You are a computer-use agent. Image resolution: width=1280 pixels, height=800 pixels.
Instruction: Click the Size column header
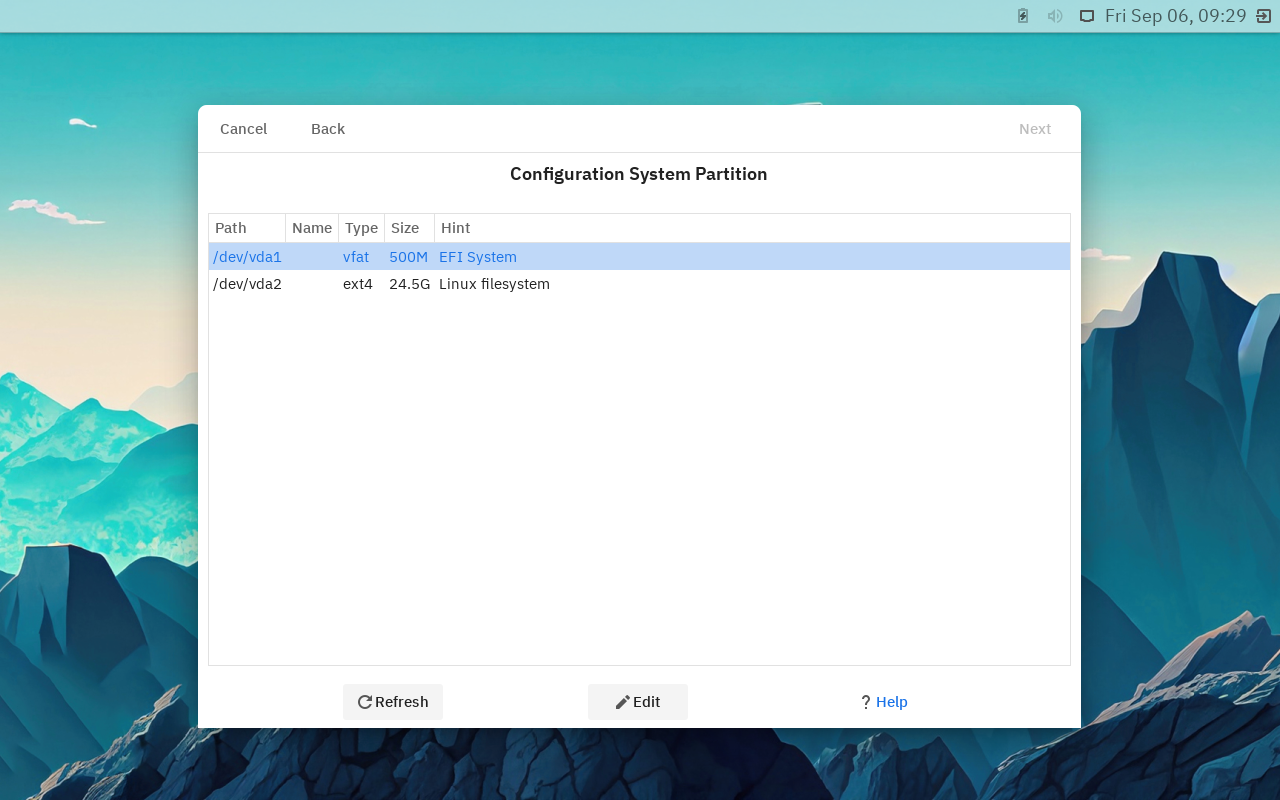point(403,227)
